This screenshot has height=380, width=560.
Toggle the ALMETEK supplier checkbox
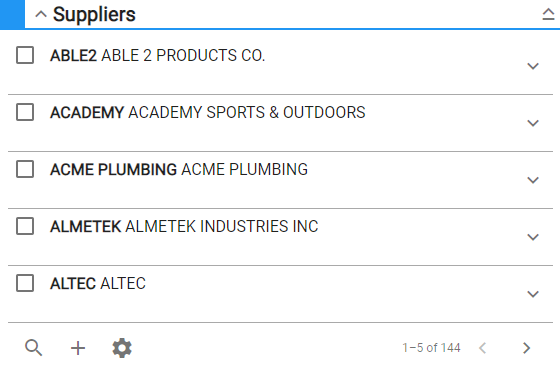25,226
